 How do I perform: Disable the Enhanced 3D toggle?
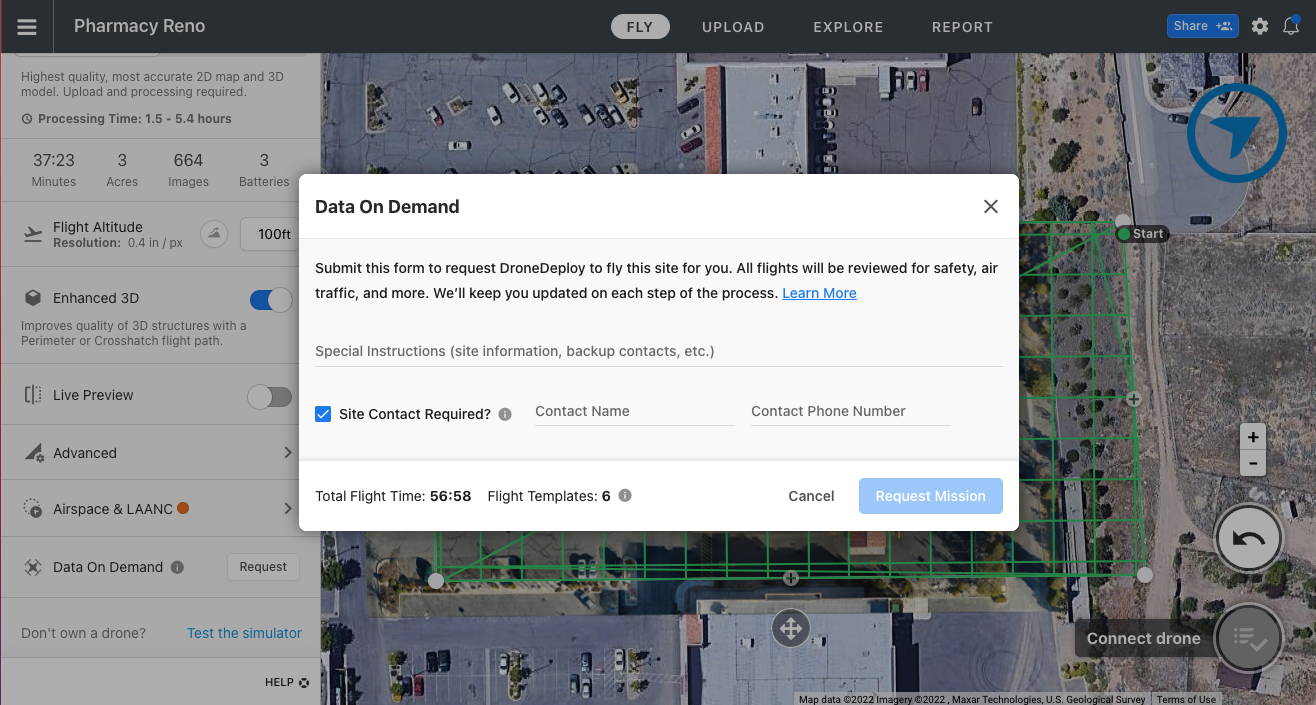coord(268,298)
